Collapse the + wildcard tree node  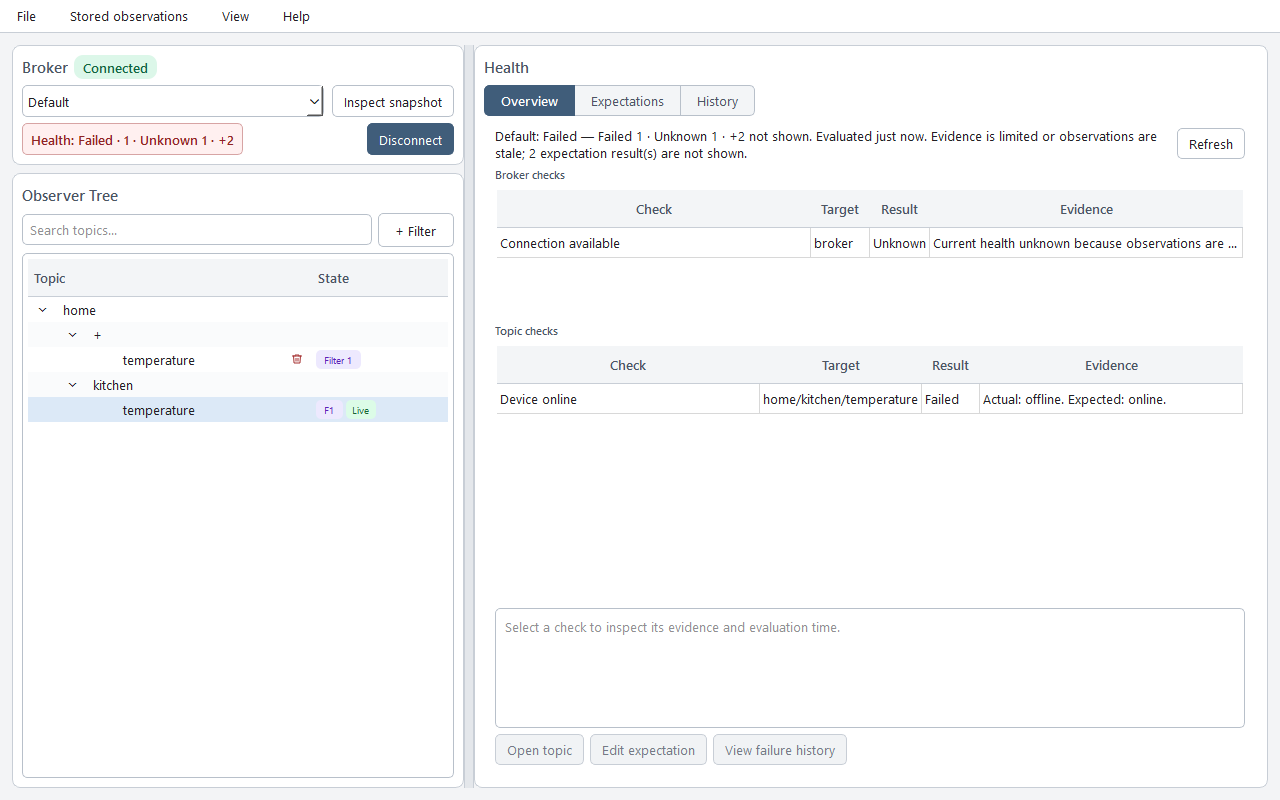72,335
